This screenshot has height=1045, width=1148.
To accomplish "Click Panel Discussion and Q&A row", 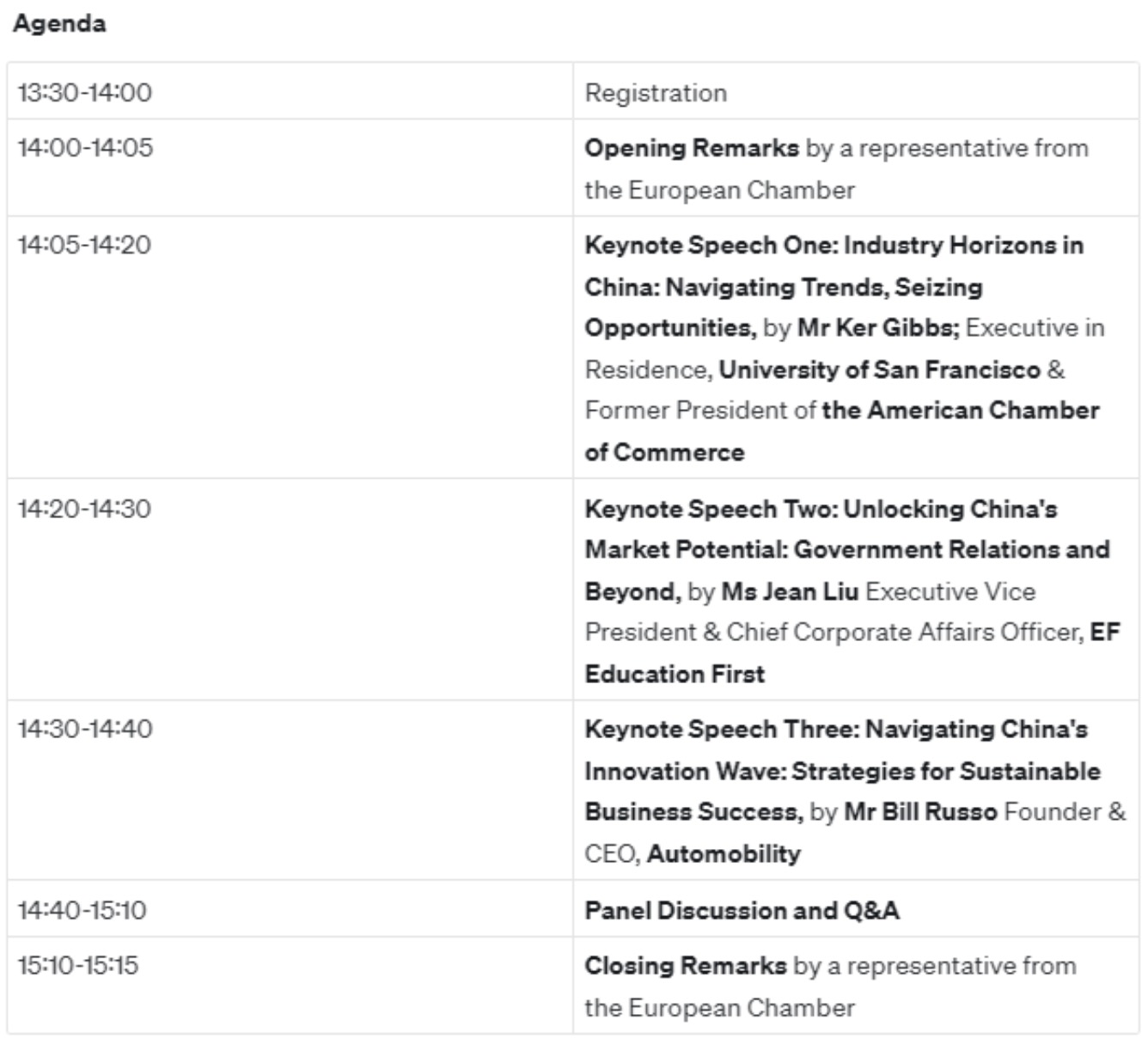I will pos(574,909).
